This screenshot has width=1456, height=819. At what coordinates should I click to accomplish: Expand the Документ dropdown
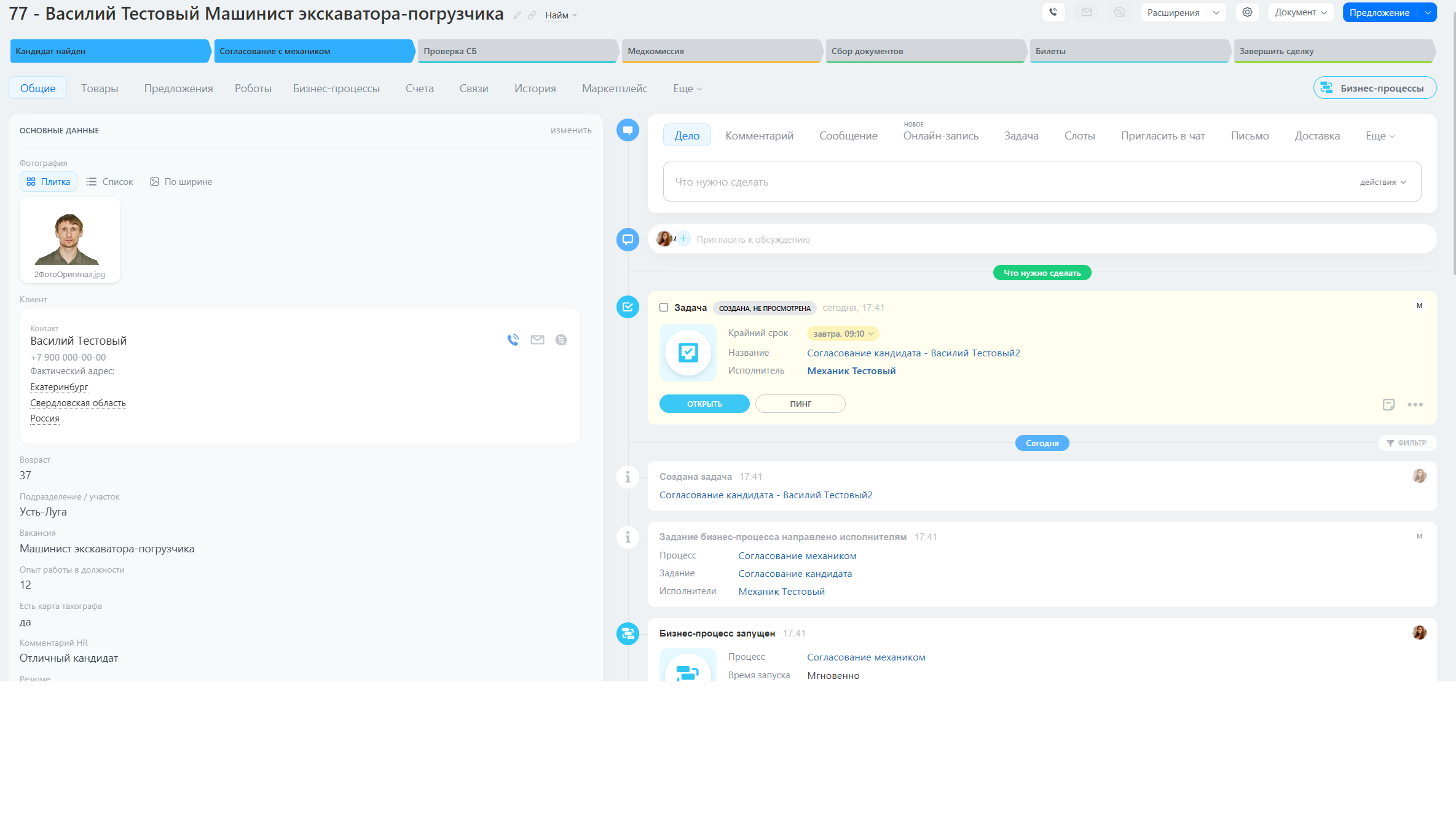1301,12
